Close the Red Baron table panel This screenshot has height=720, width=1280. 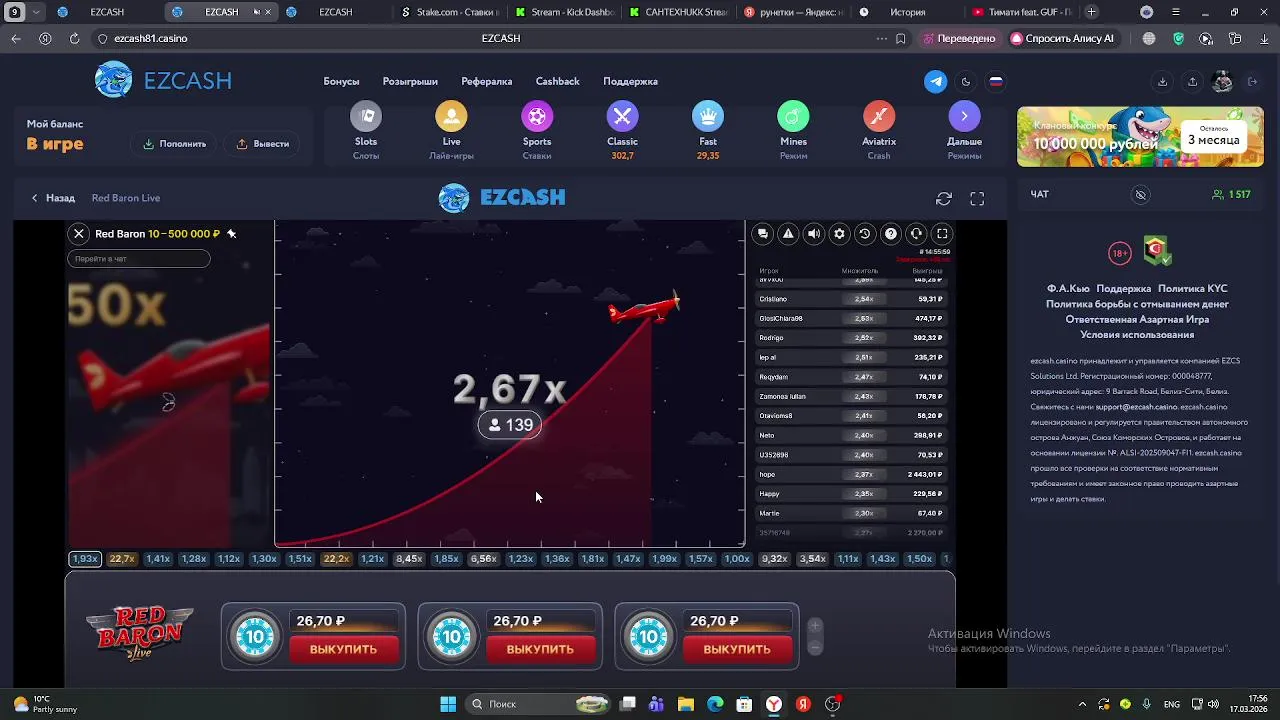pyautogui.click(x=78, y=234)
